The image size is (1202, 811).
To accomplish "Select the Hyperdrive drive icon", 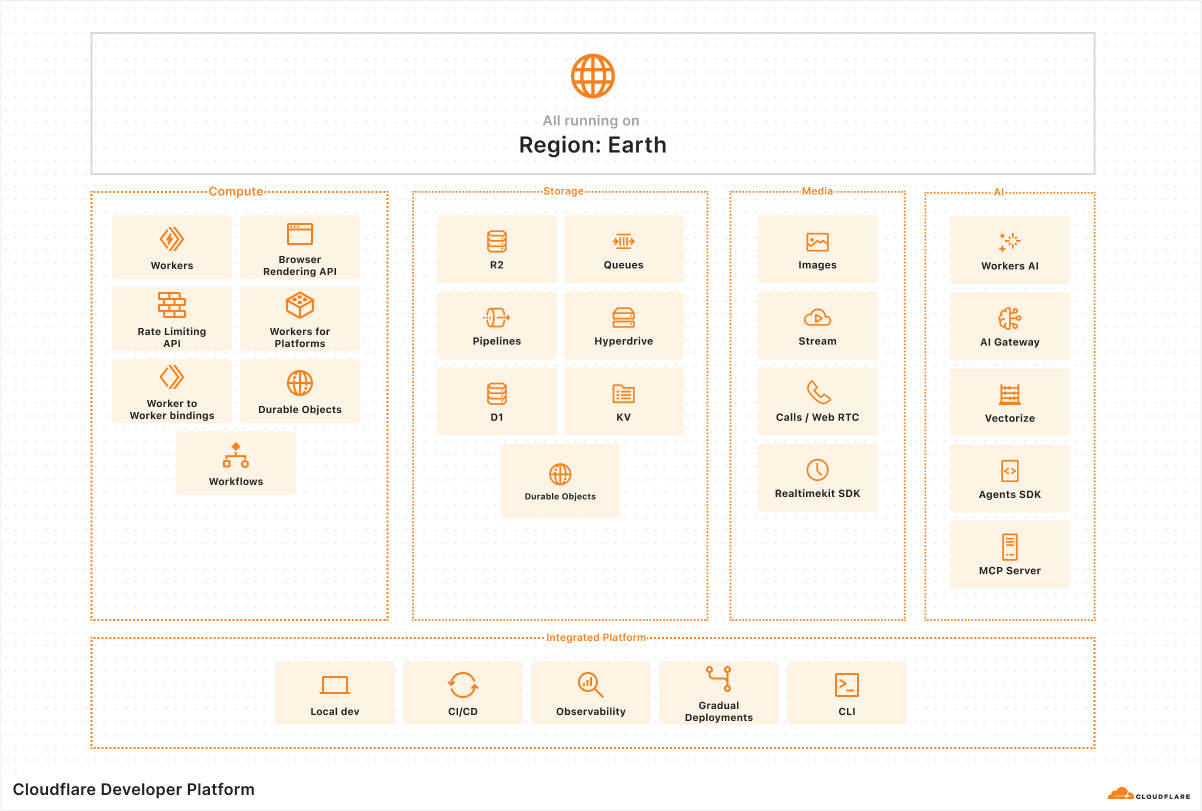I will pos(624,317).
